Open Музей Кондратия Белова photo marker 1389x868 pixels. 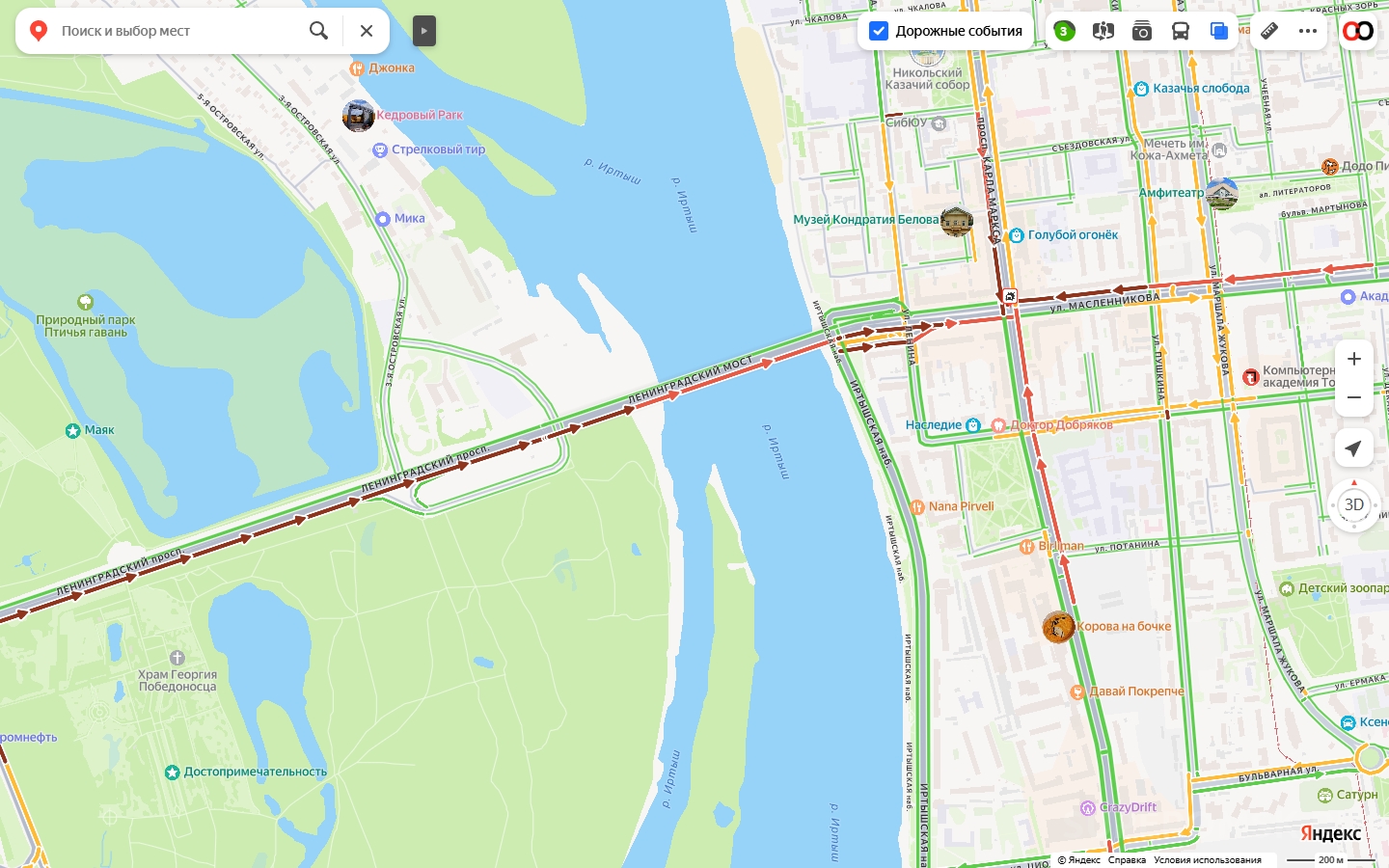[x=957, y=221]
